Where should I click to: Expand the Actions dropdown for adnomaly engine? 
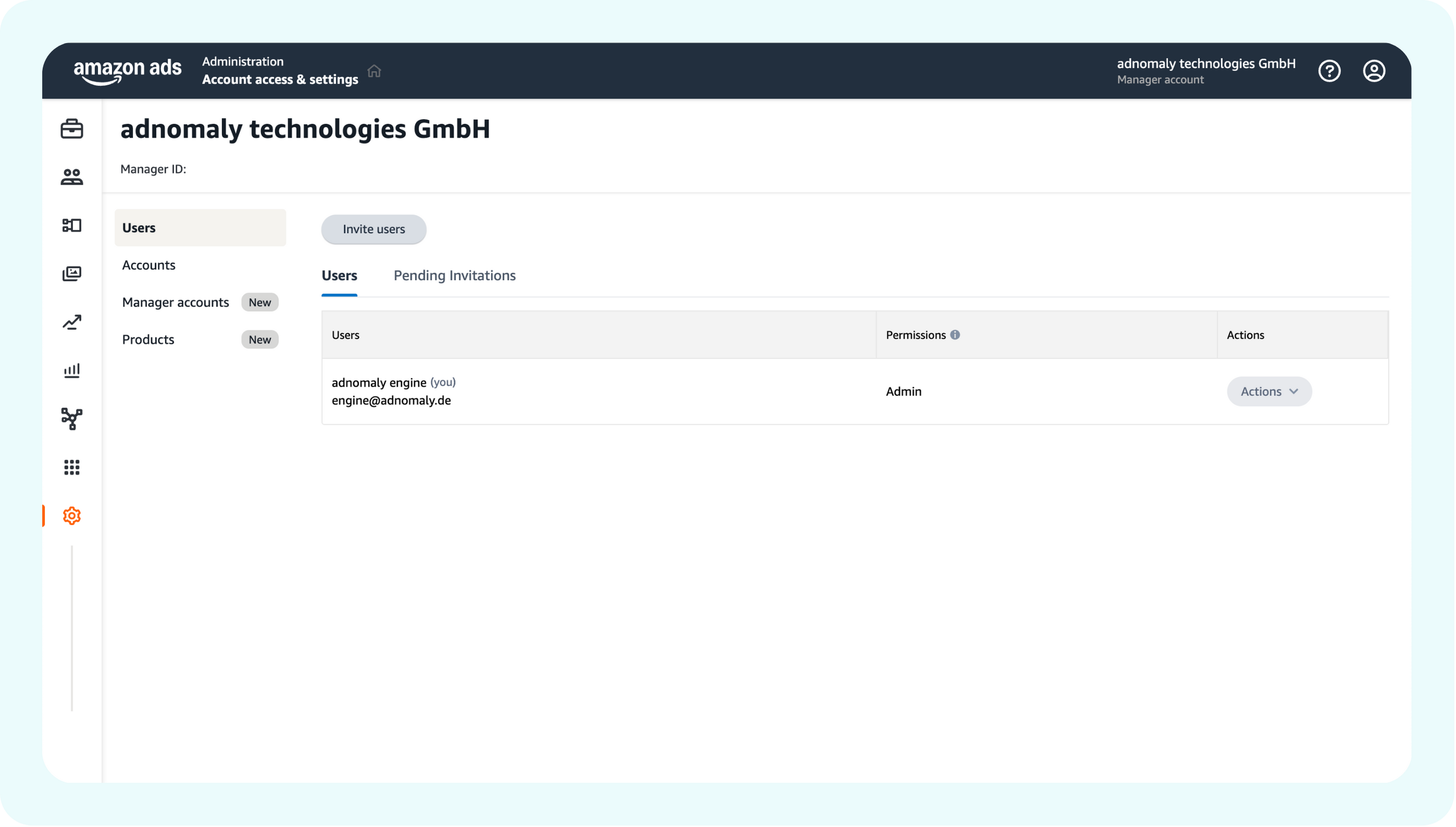pos(1269,391)
